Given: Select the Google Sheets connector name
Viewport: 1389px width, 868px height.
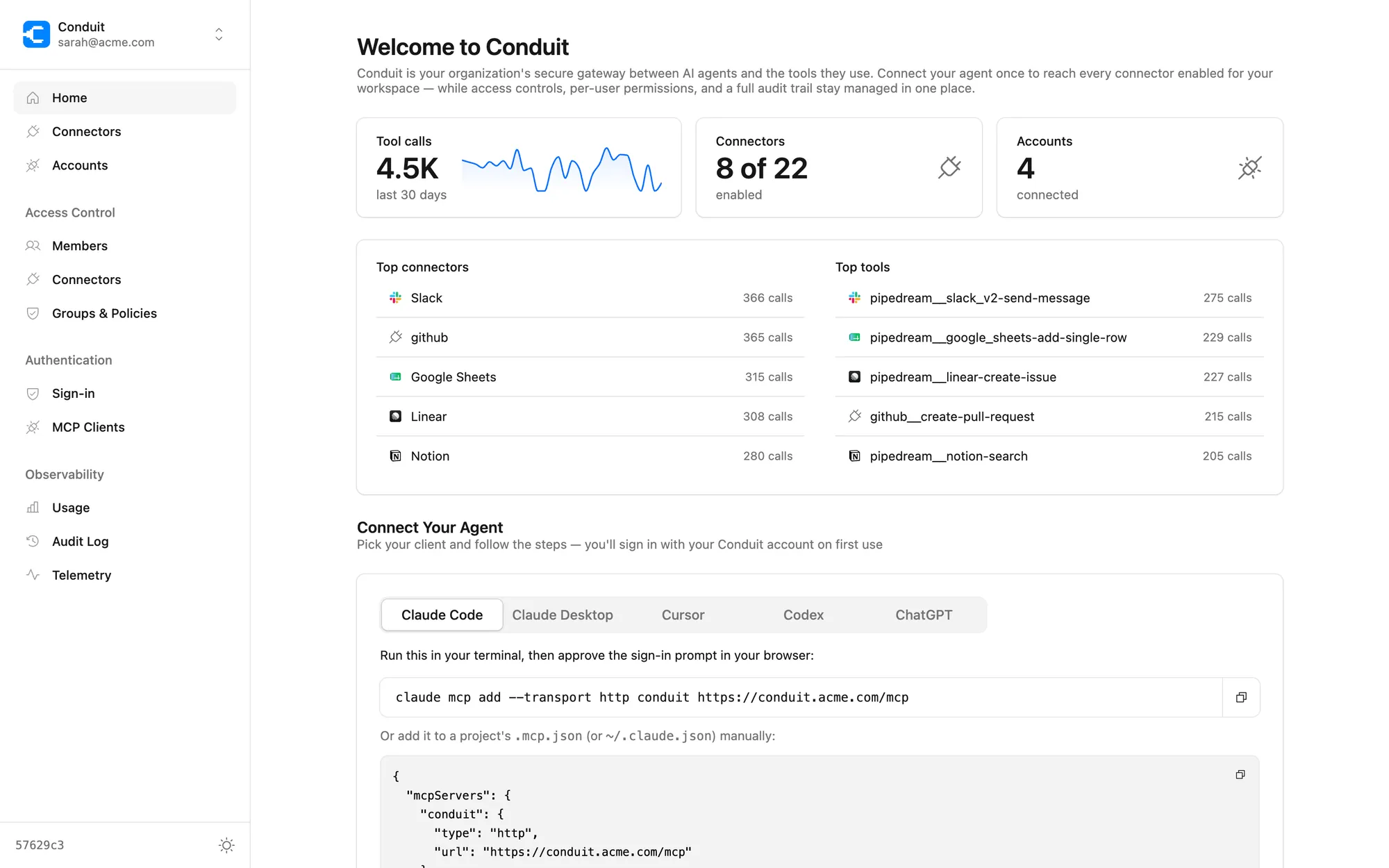Looking at the screenshot, I should (x=454, y=377).
